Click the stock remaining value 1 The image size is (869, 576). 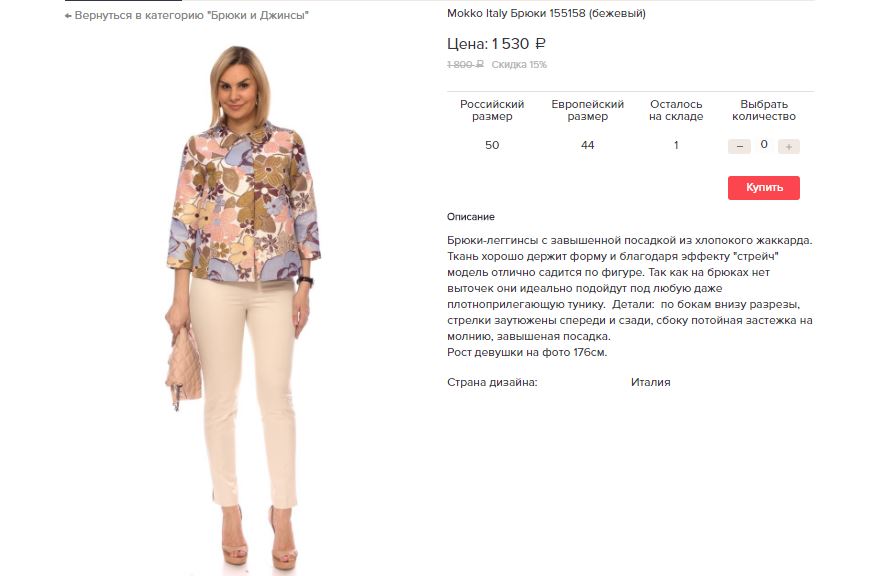(676, 145)
